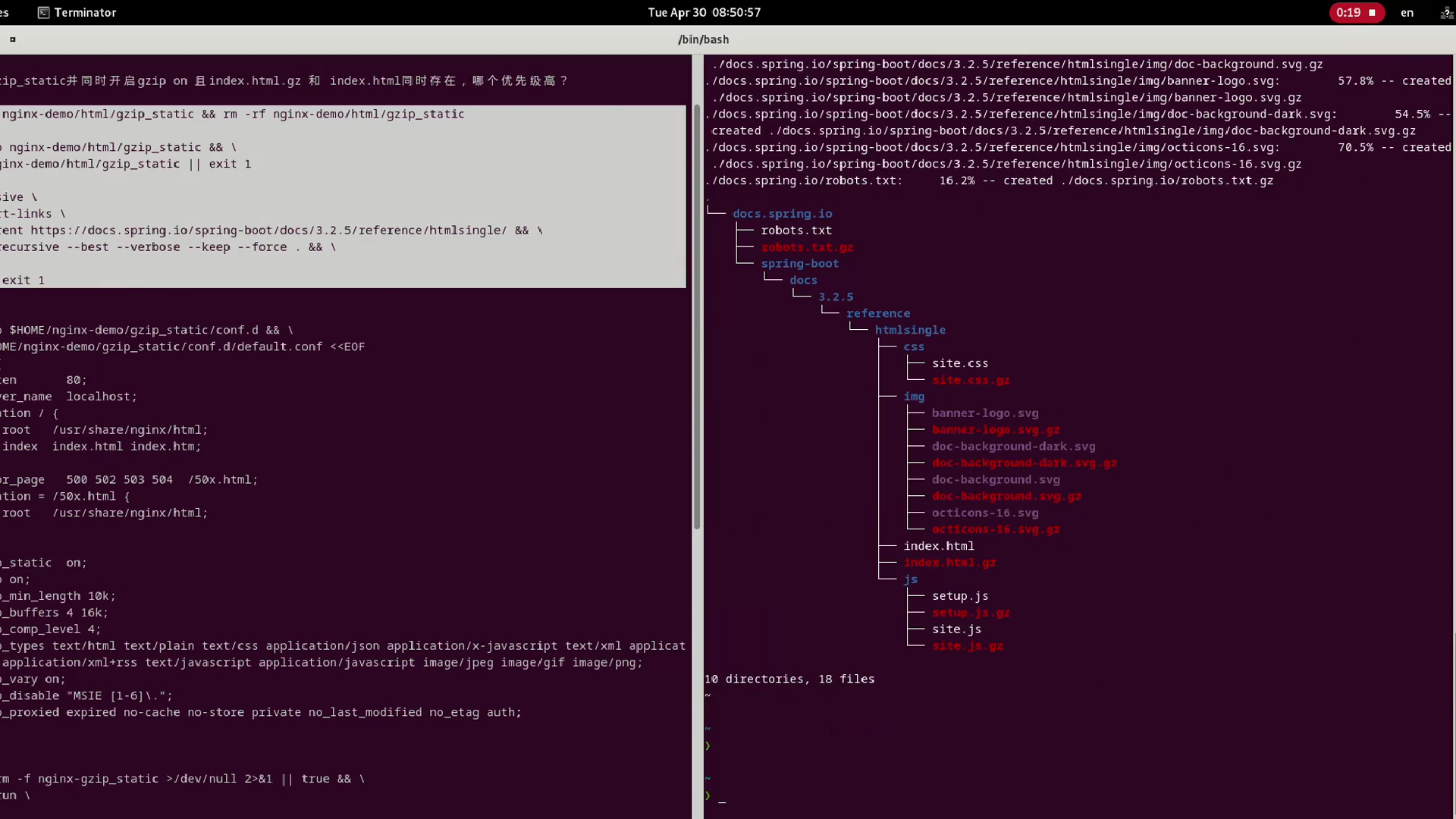Click 'localhost;' server name value
1456x819 pixels.
point(102,397)
